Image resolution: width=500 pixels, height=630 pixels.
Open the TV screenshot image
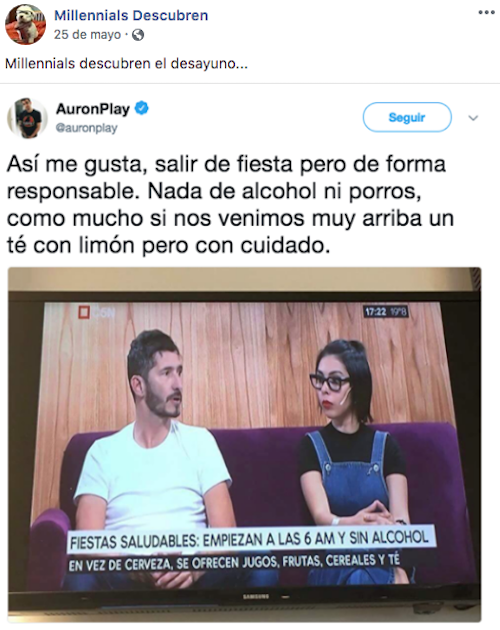(x=244, y=445)
